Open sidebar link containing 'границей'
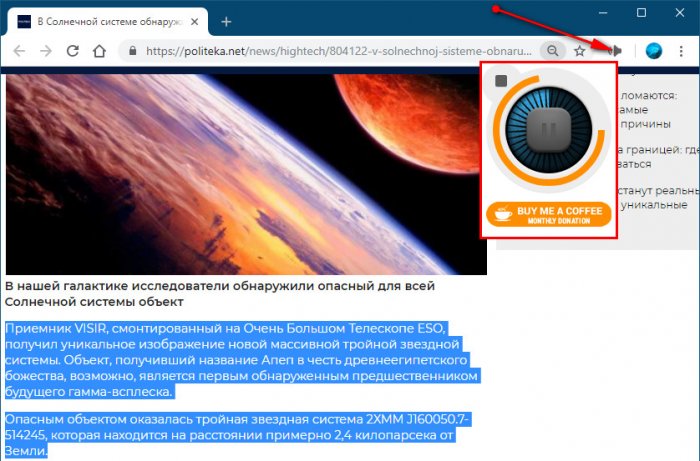This screenshot has width=700, height=461. (x=659, y=157)
